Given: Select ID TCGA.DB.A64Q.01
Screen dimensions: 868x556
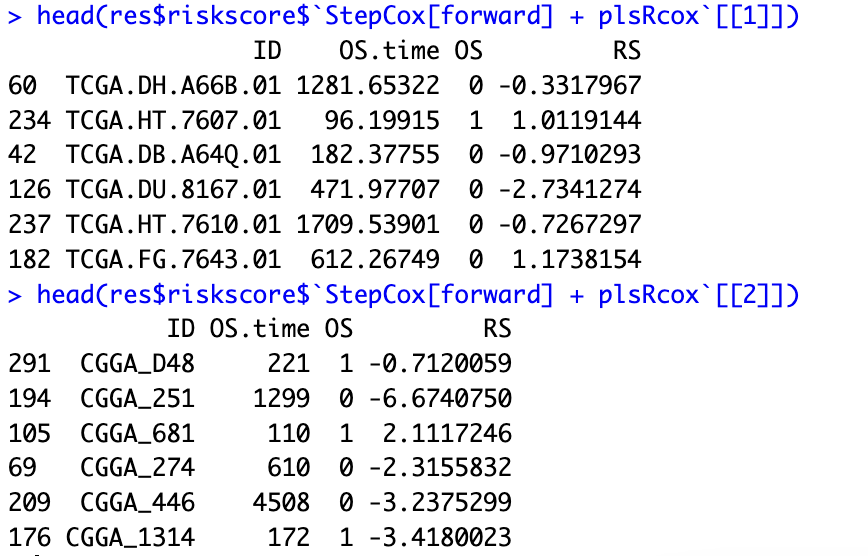Looking at the screenshot, I should [173, 155].
